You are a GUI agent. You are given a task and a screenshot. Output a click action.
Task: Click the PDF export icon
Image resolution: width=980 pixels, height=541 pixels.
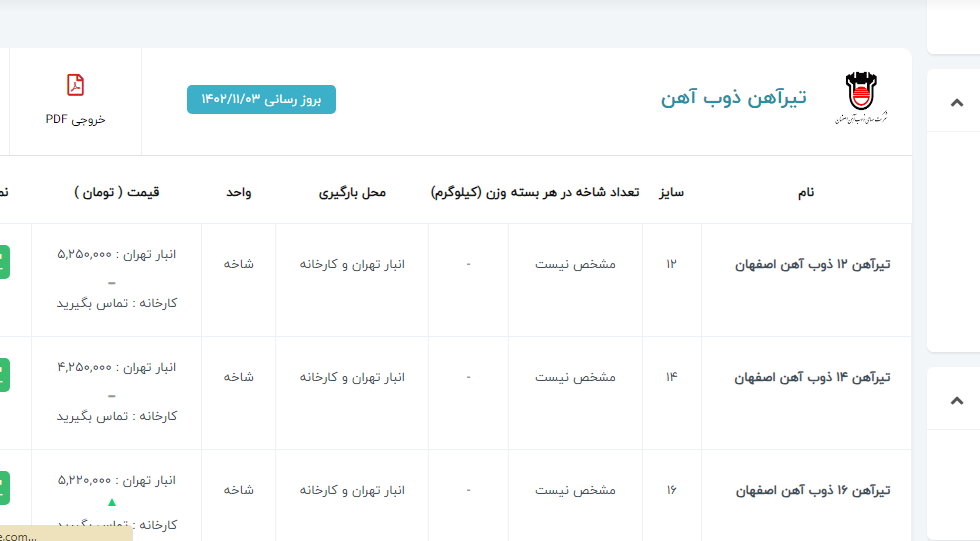coord(75,85)
